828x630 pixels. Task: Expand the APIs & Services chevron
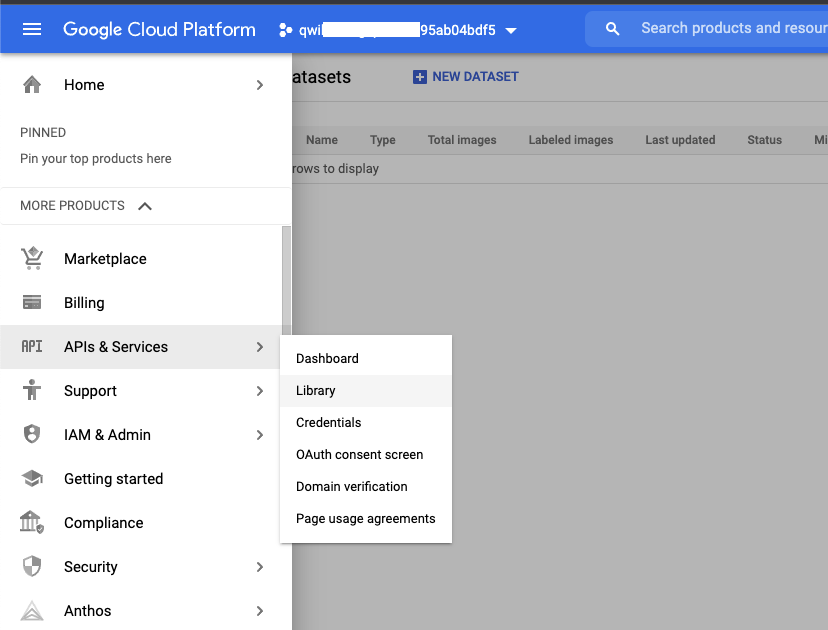[x=259, y=346]
